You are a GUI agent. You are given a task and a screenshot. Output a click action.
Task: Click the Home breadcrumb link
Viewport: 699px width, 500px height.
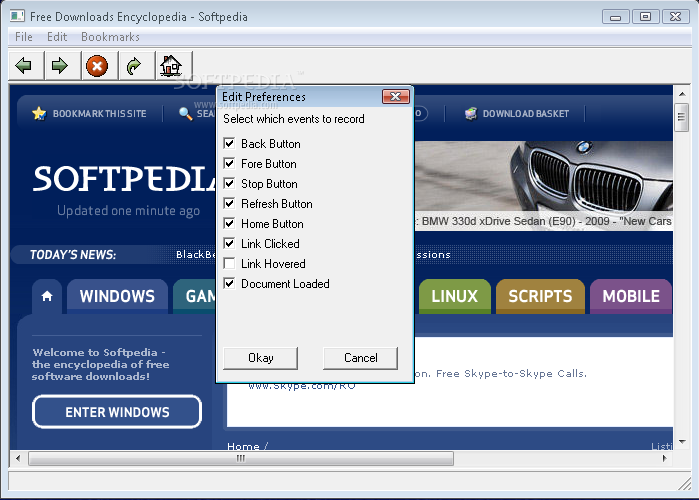pos(243,446)
